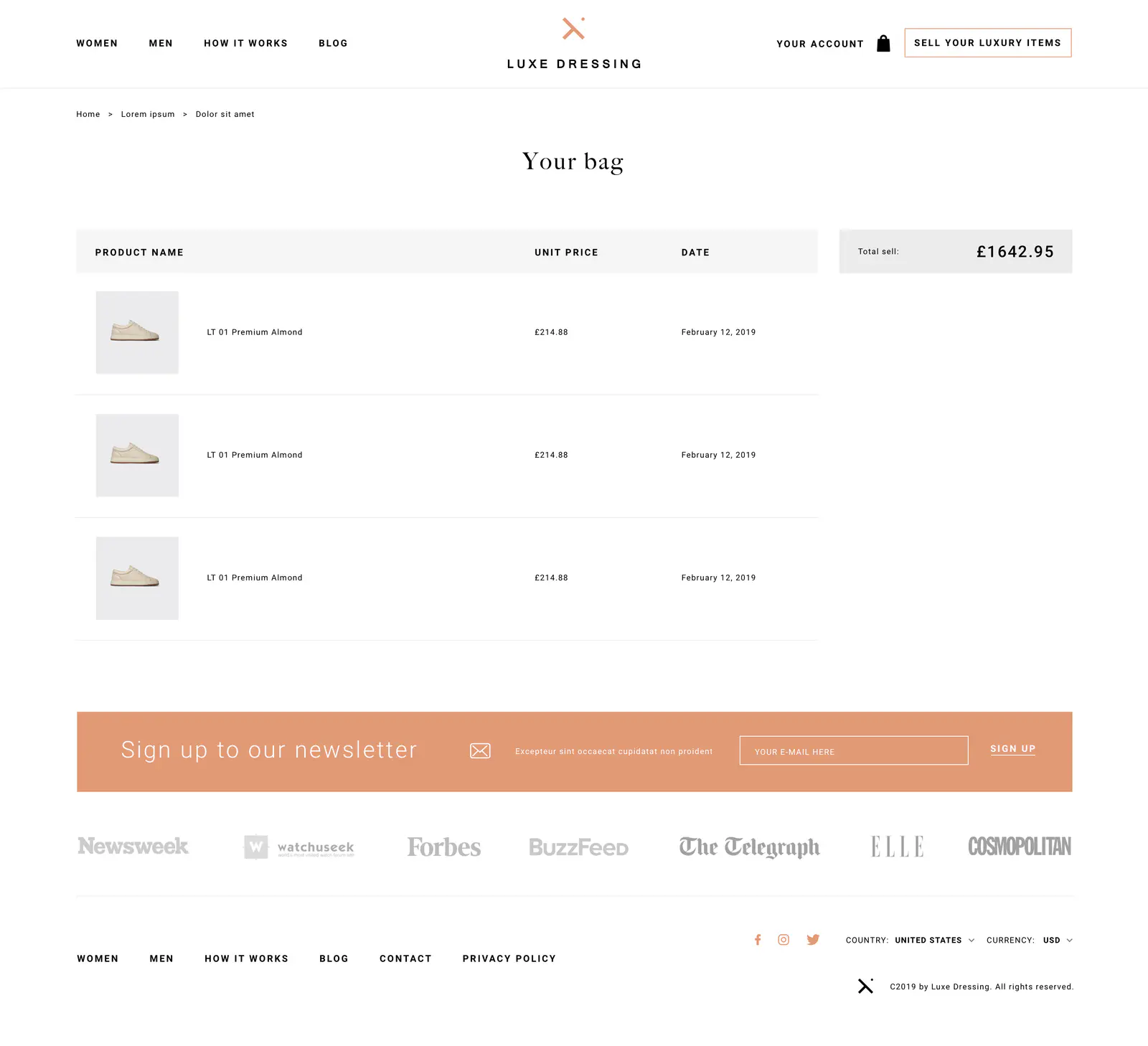This screenshot has height=1046, width=1148.
Task: Open The Telegraph press logo
Action: click(749, 847)
